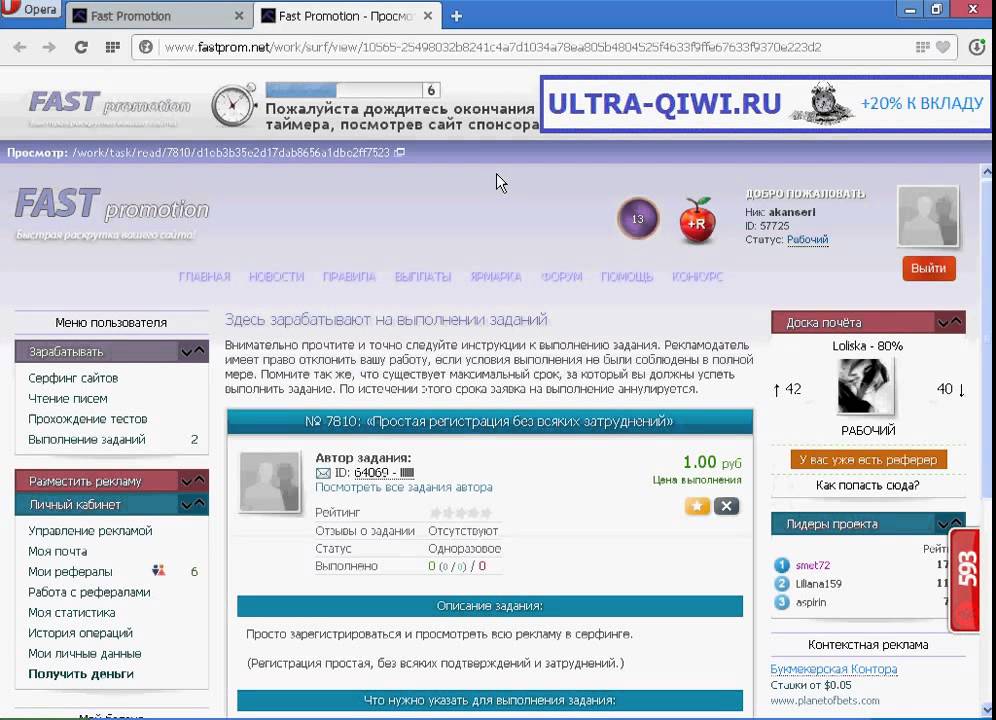
Task: Click the referrals people icon beside Мои рефералы
Action: click(x=159, y=571)
